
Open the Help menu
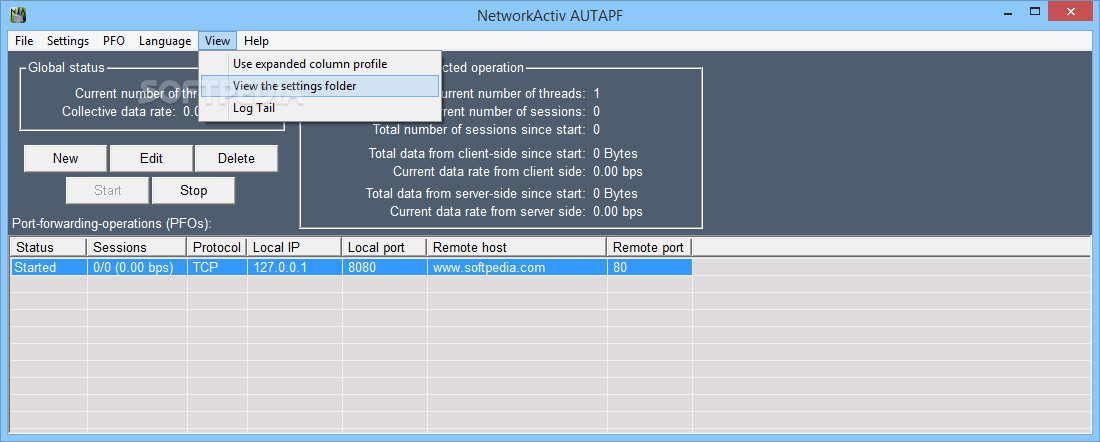click(x=256, y=41)
